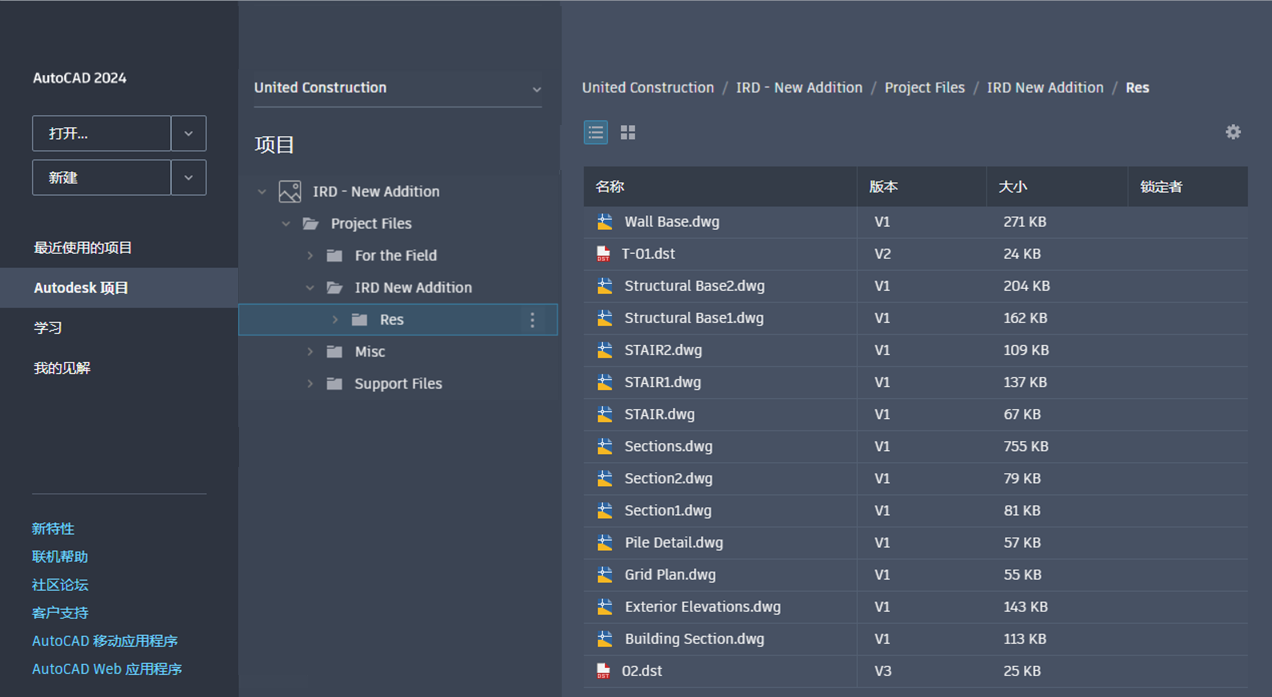Viewport: 1272px width, 697px height.
Task: Select Sections.dwg file name
Action: [669, 446]
